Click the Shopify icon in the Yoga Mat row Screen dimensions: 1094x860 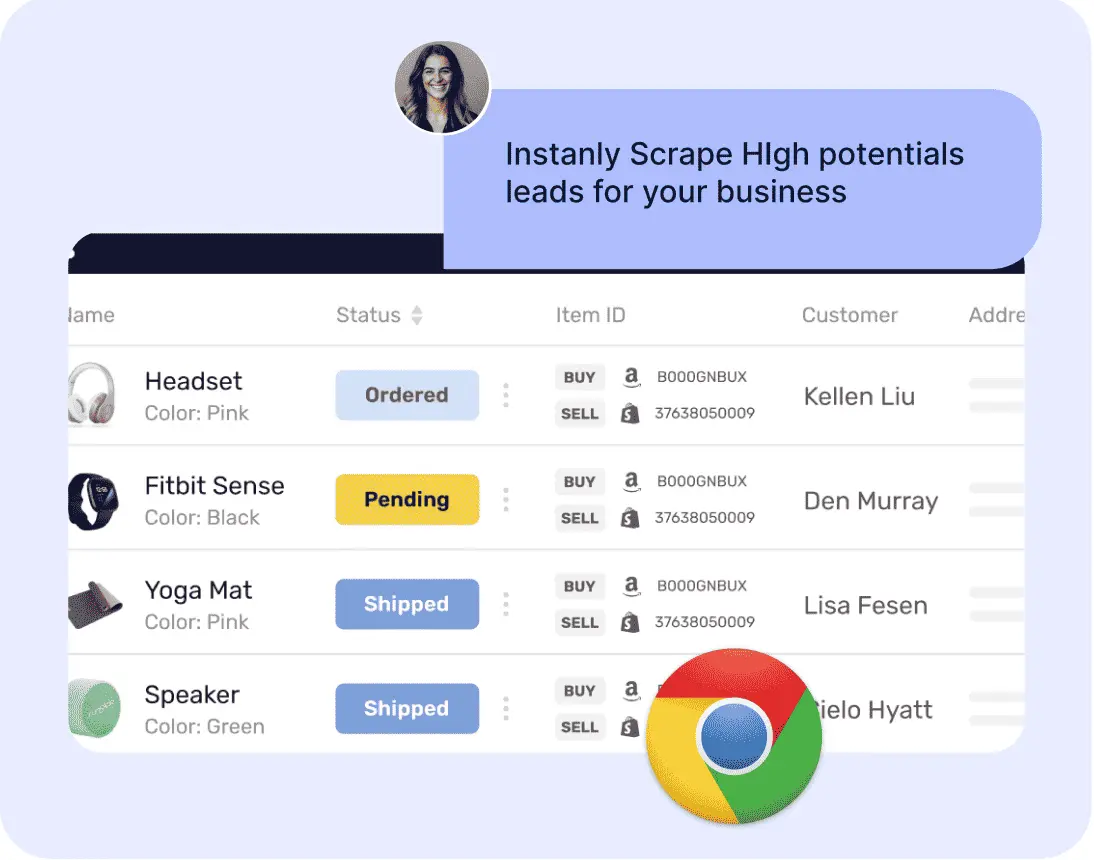pos(630,623)
